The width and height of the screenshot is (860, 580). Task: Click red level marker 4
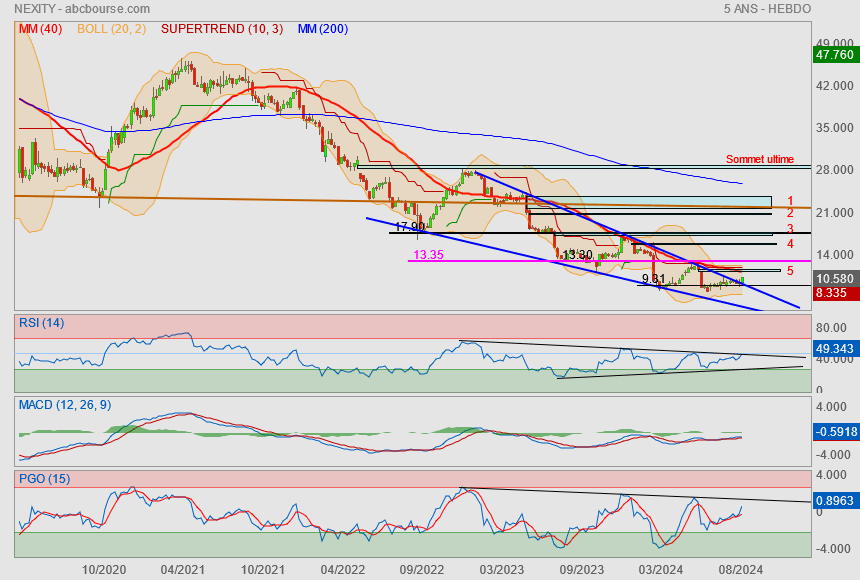790,244
